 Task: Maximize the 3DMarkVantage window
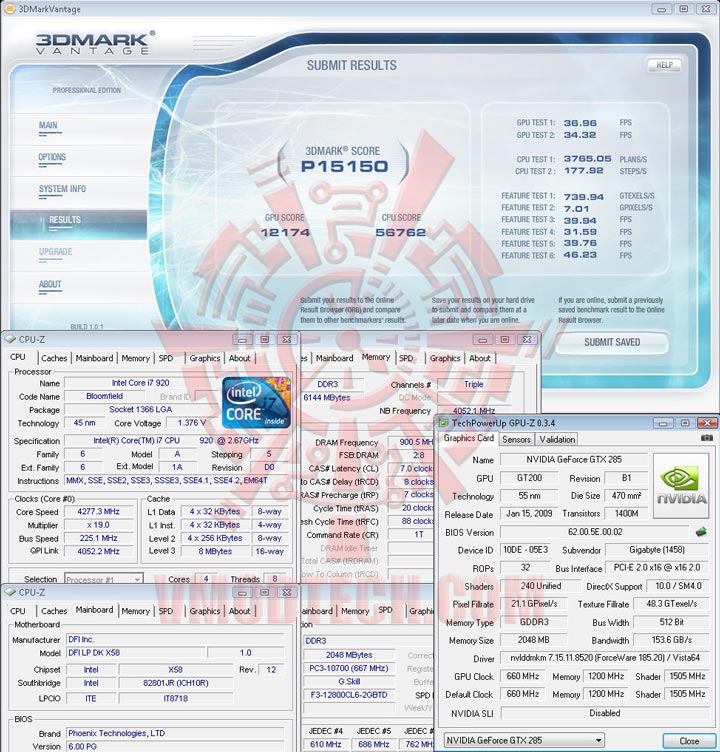point(684,9)
